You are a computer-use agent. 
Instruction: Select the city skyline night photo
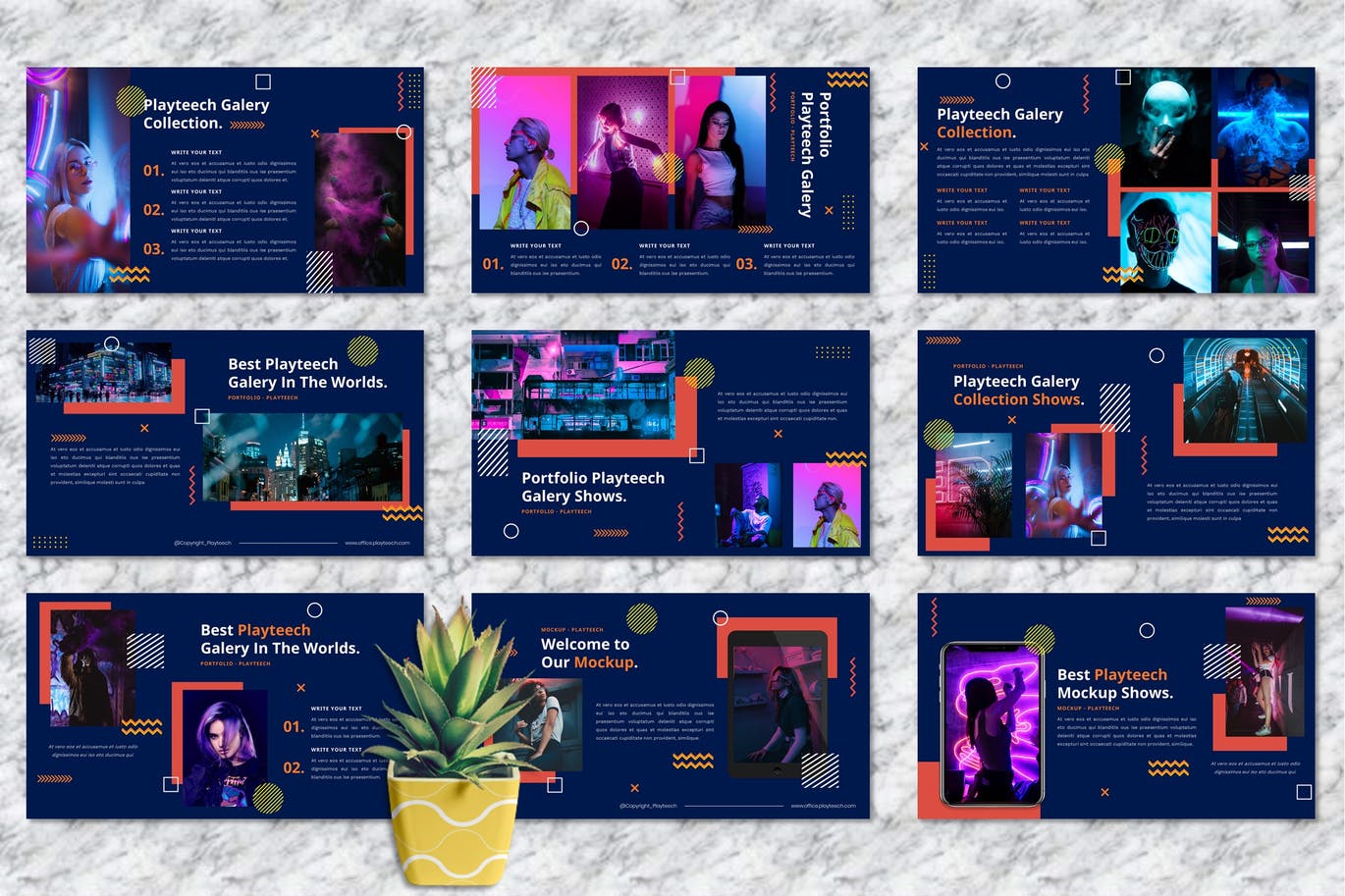[301, 456]
